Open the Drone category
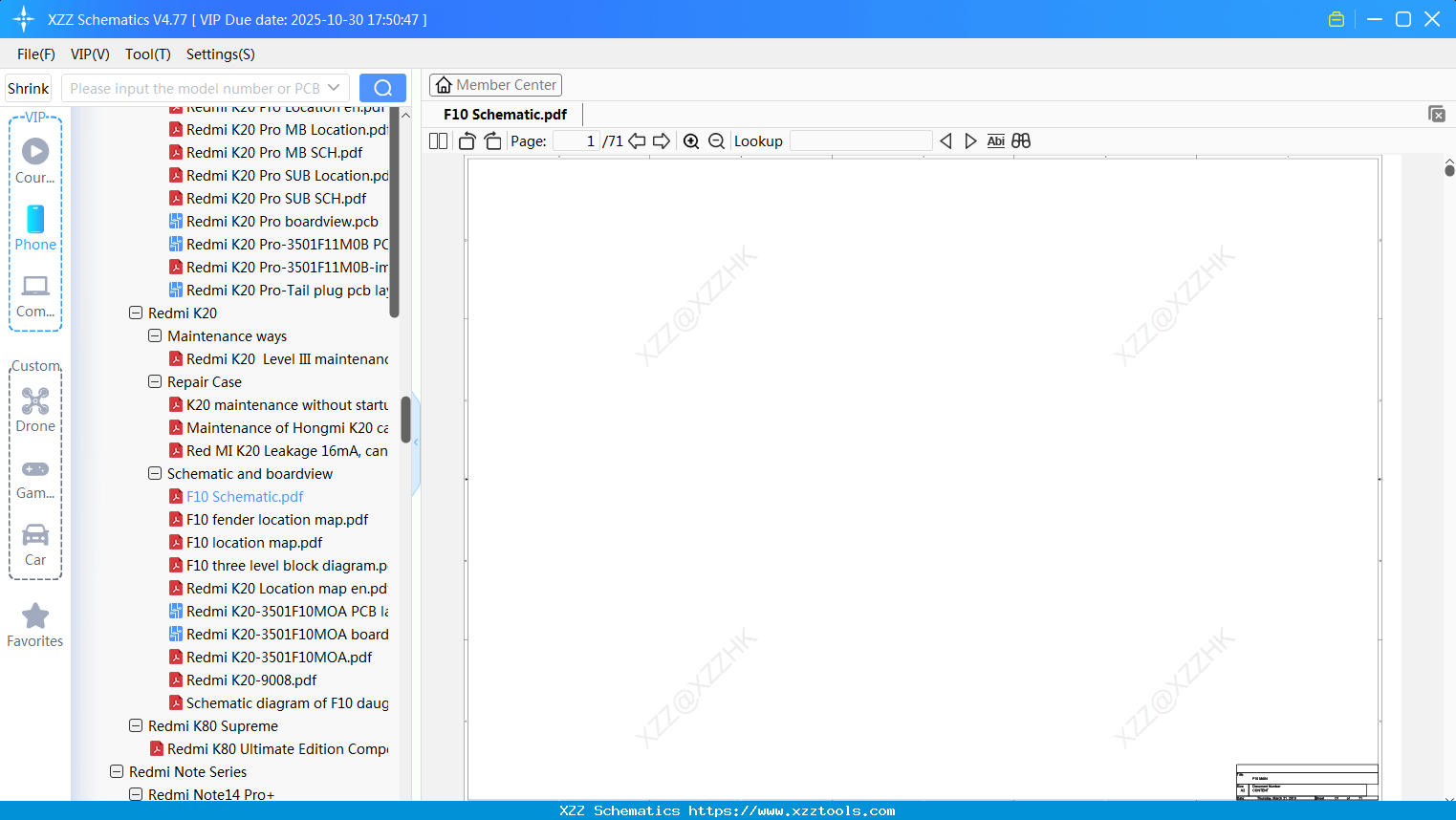 [x=35, y=410]
